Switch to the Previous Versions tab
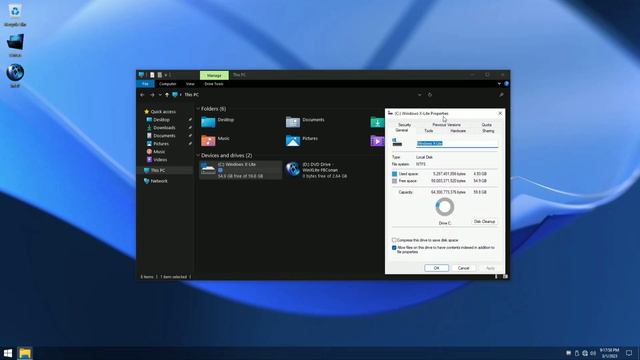Image resolution: width=640 pixels, height=360 pixels. tap(446, 125)
